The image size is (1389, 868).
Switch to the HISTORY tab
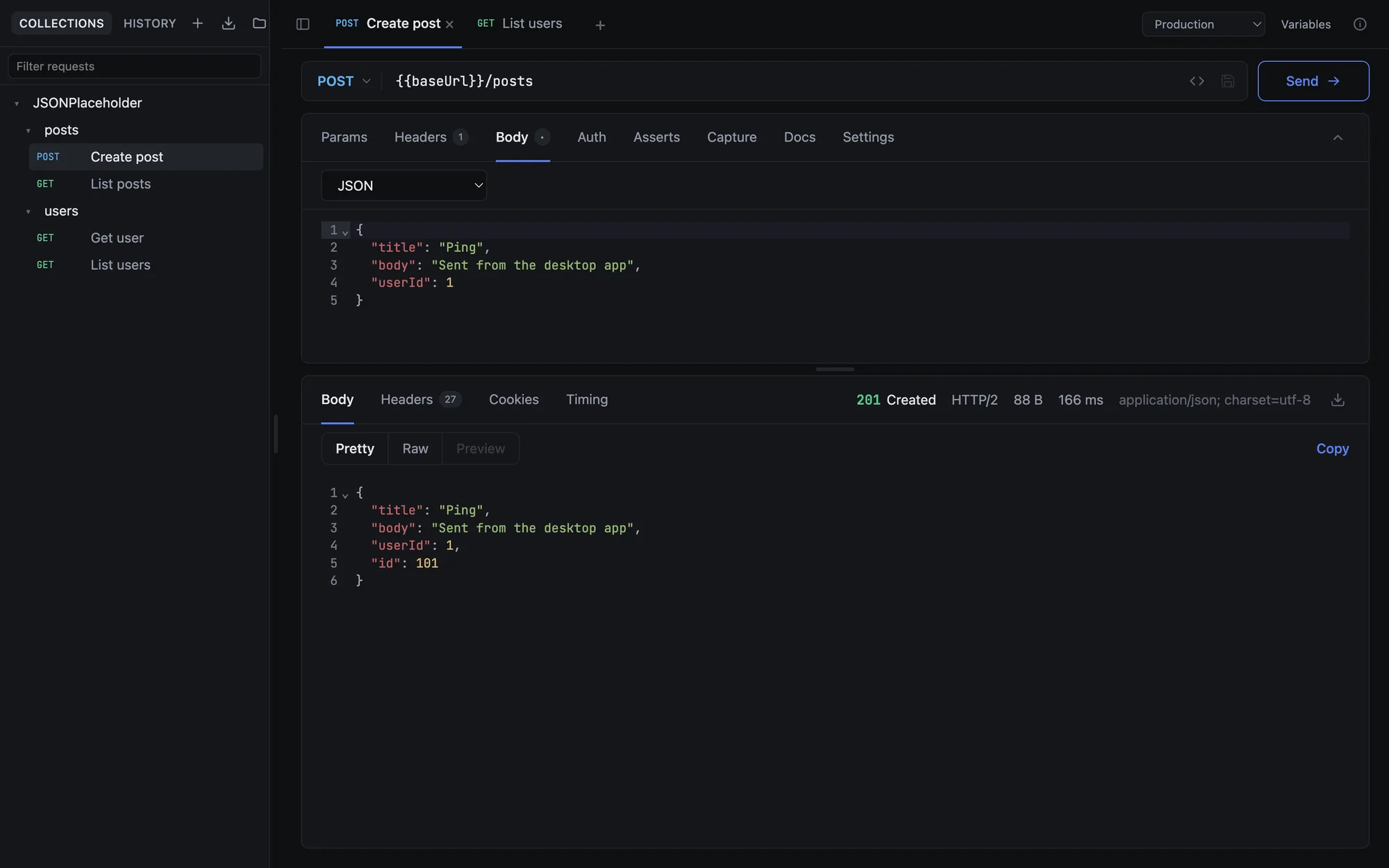(x=150, y=24)
